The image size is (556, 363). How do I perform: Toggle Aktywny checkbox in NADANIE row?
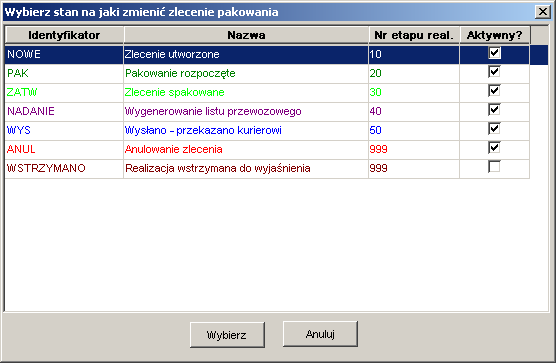click(x=494, y=110)
